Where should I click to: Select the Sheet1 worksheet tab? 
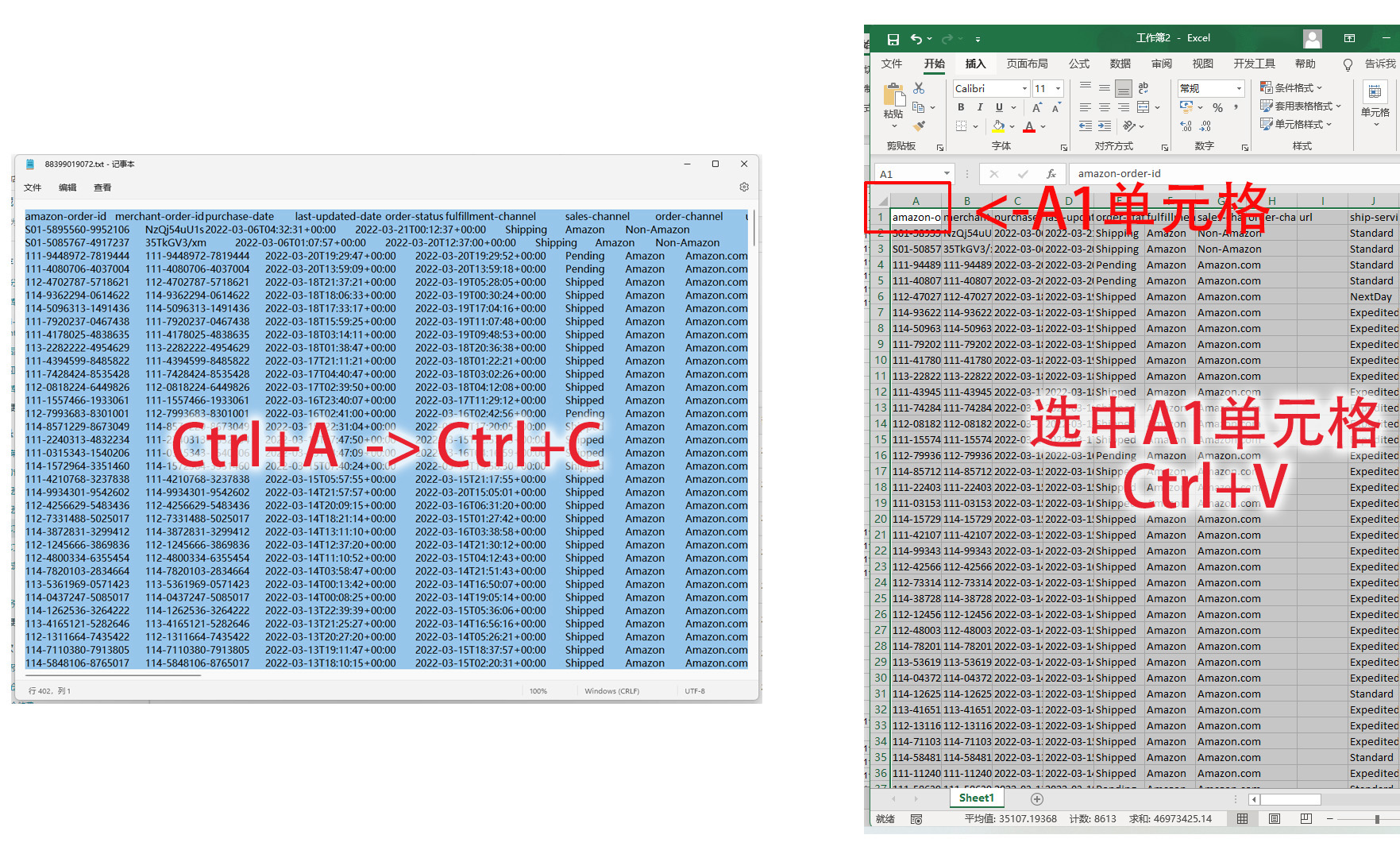976,798
